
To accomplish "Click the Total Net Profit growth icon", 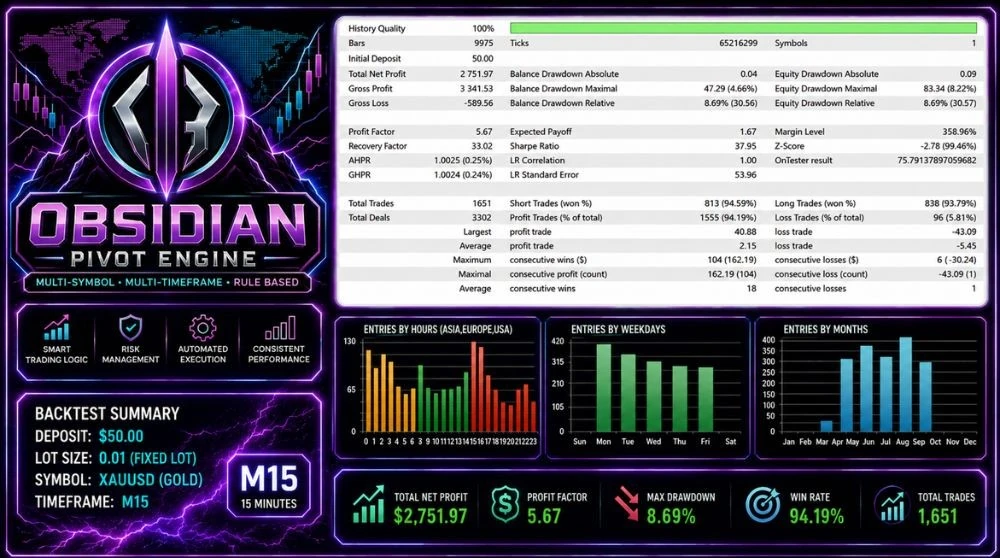I will pos(369,504).
